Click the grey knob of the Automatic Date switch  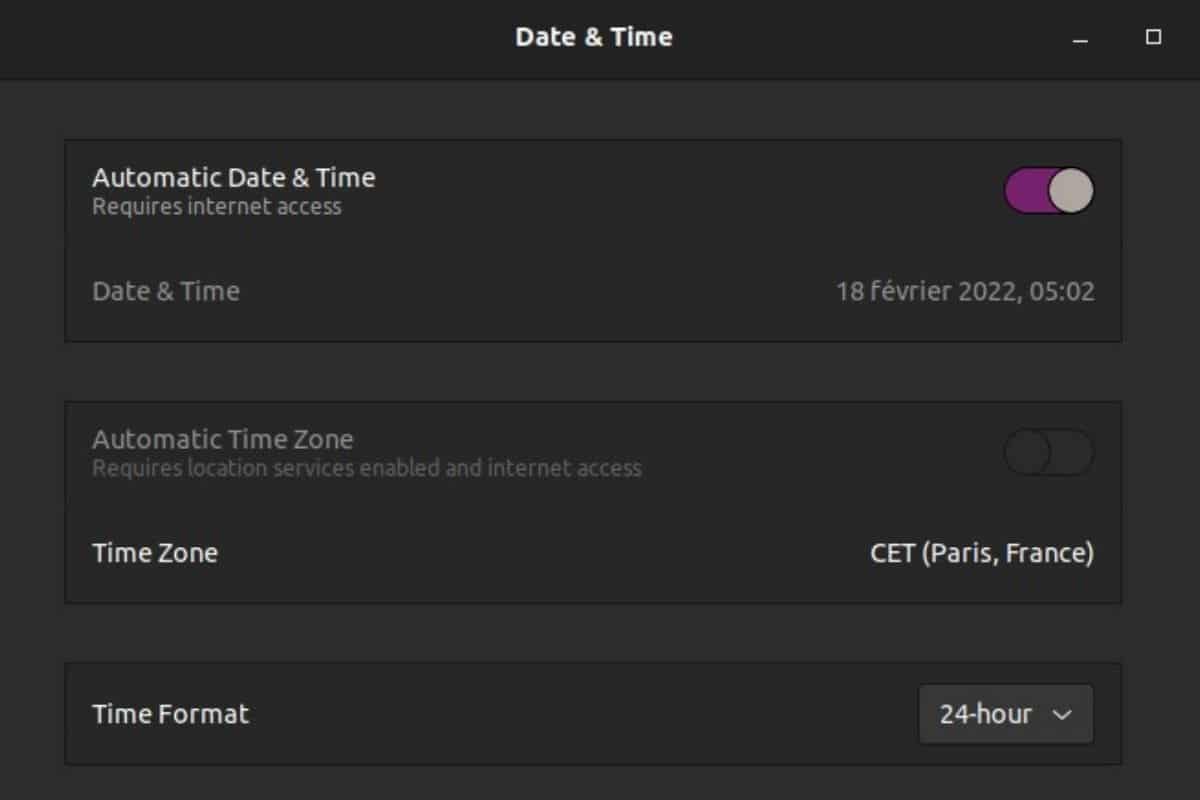tap(1071, 190)
